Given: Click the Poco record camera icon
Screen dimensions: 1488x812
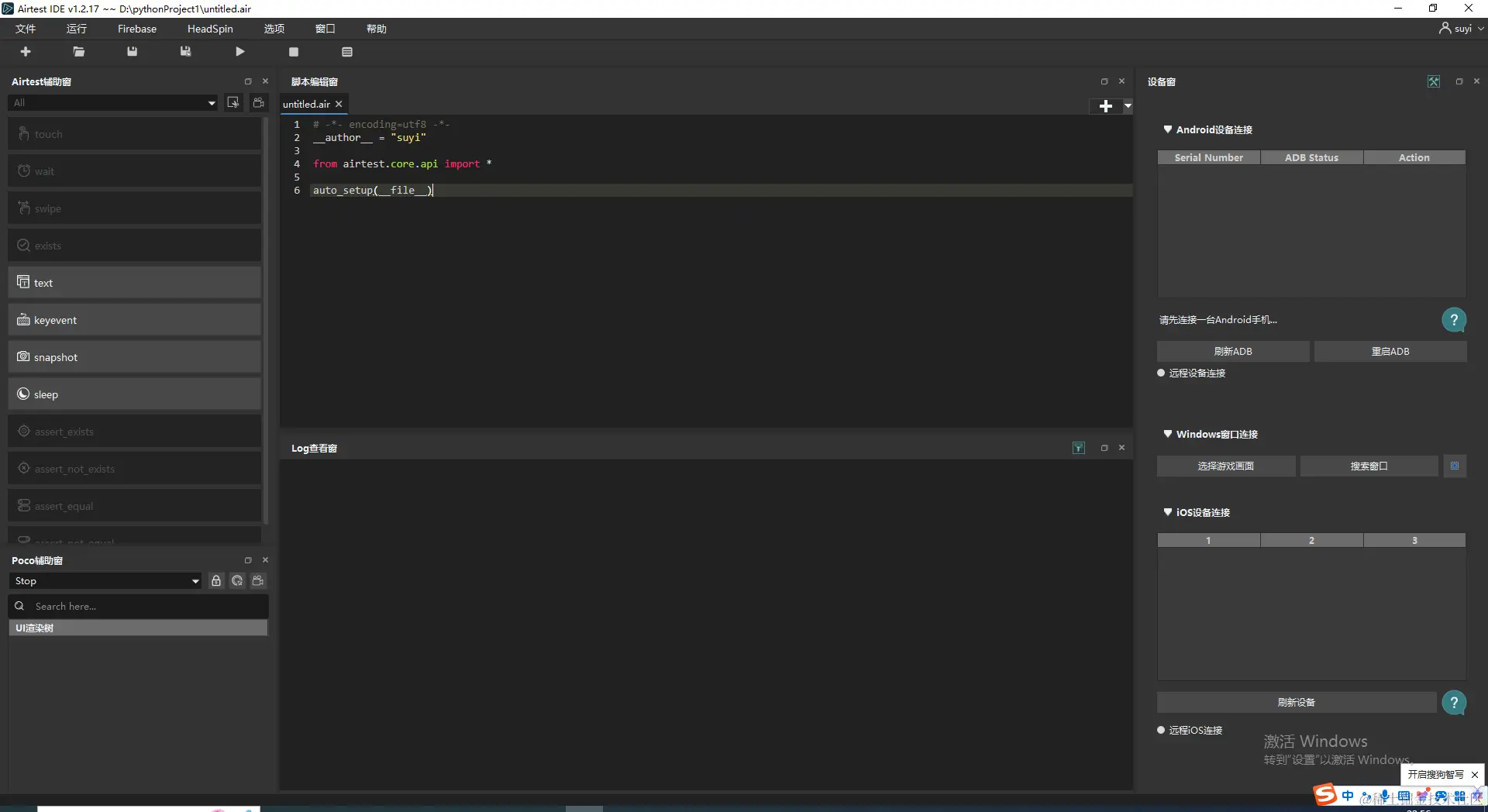Looking at the screenshot, I should point(258,580).
